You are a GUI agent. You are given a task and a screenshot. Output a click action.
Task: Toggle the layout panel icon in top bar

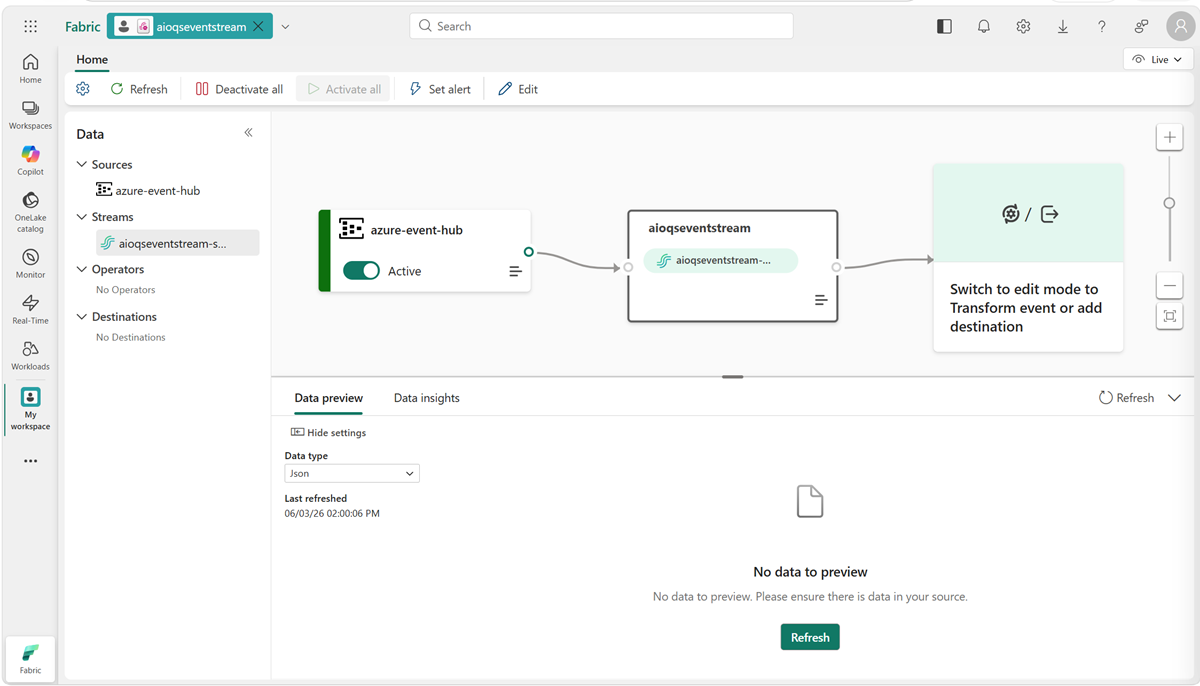[x=944, y=27]
